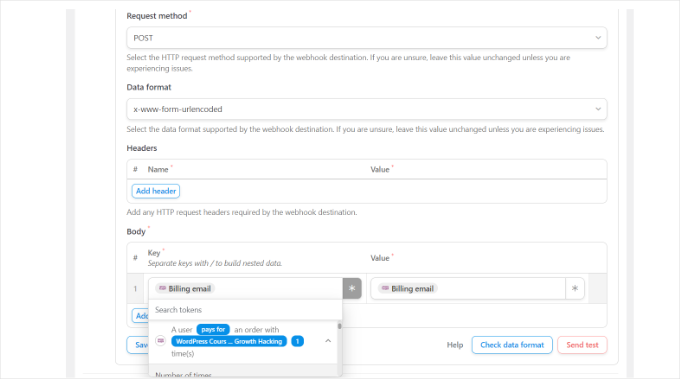The height and width of the screenshot is (379, 680).
Task: Click the Billing email token in Value field
Action: (408, 289)
